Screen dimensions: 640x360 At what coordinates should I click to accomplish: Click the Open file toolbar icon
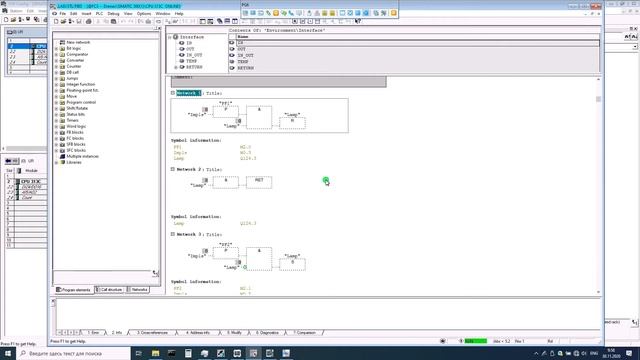(x=64, y=21)
